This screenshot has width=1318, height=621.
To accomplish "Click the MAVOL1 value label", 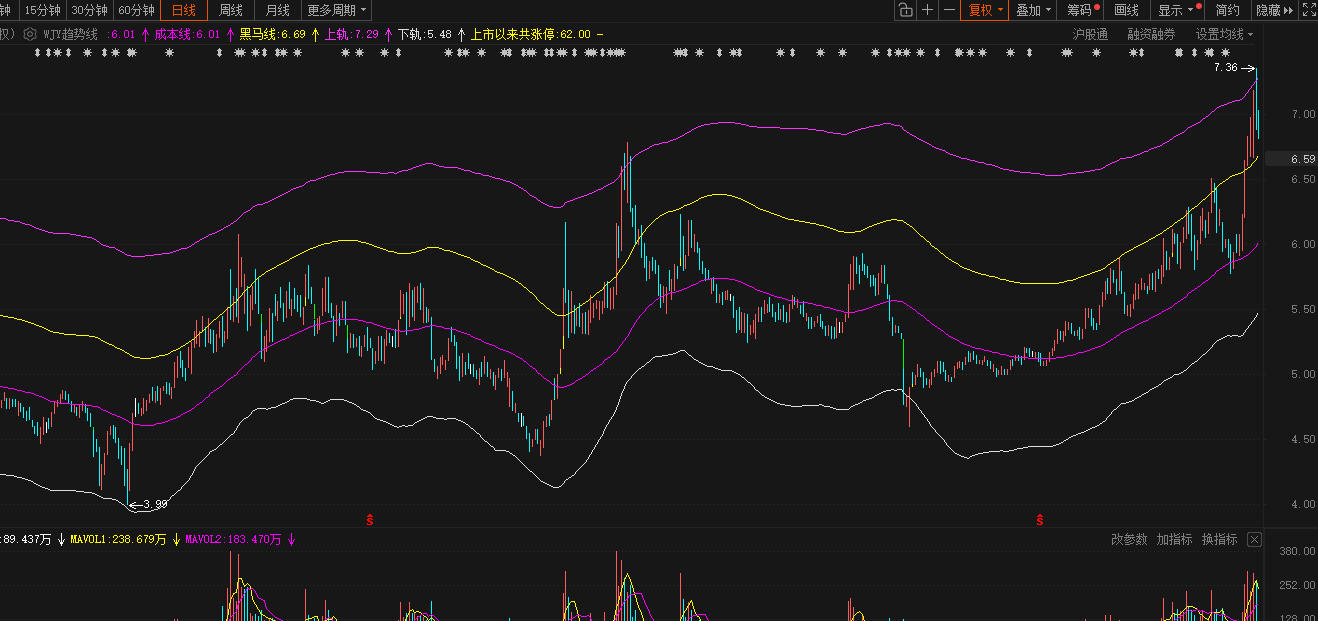I will pos(118,540).
